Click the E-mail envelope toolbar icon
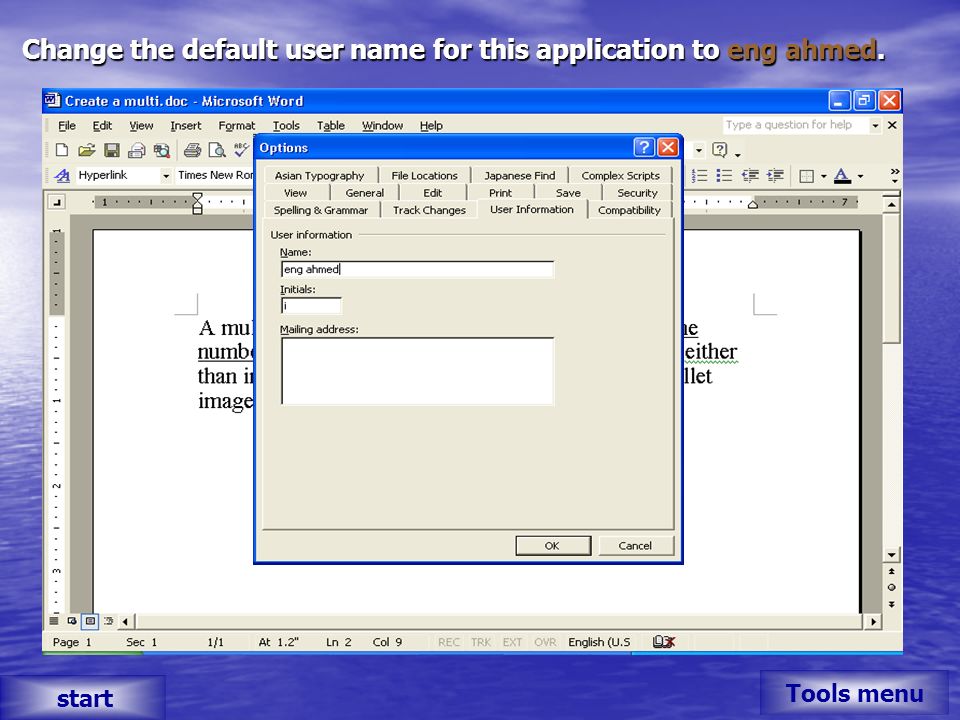Image resolution: width=960 pixels, height=720 pixels. [x=137, y=150]
